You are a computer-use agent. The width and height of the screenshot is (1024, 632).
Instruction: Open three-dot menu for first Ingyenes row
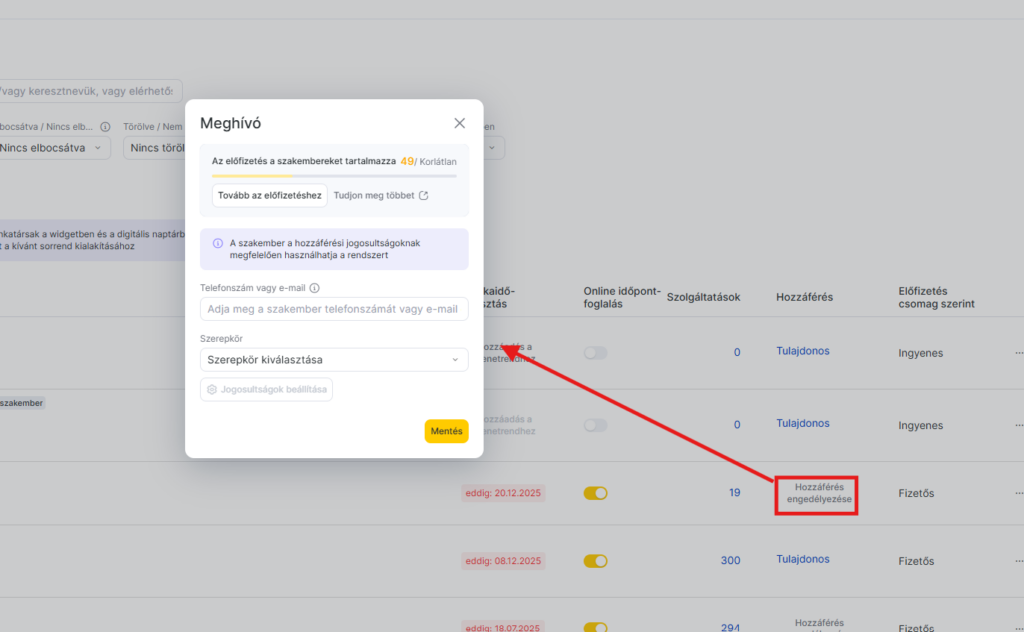coord(1018,353)
